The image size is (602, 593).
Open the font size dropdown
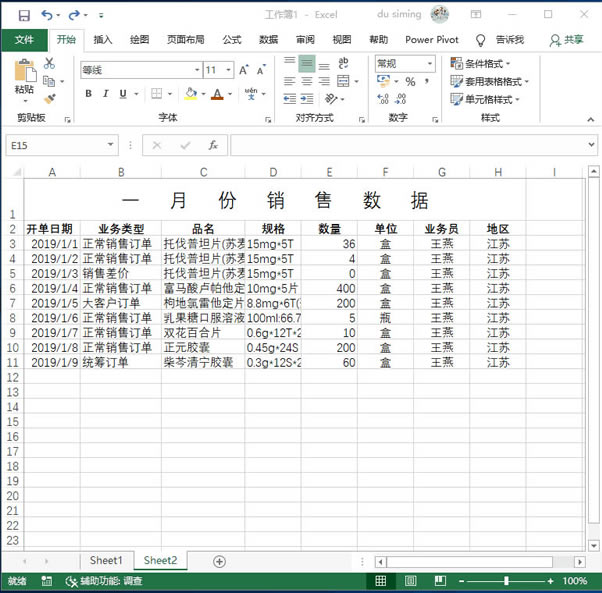(228, 70)
